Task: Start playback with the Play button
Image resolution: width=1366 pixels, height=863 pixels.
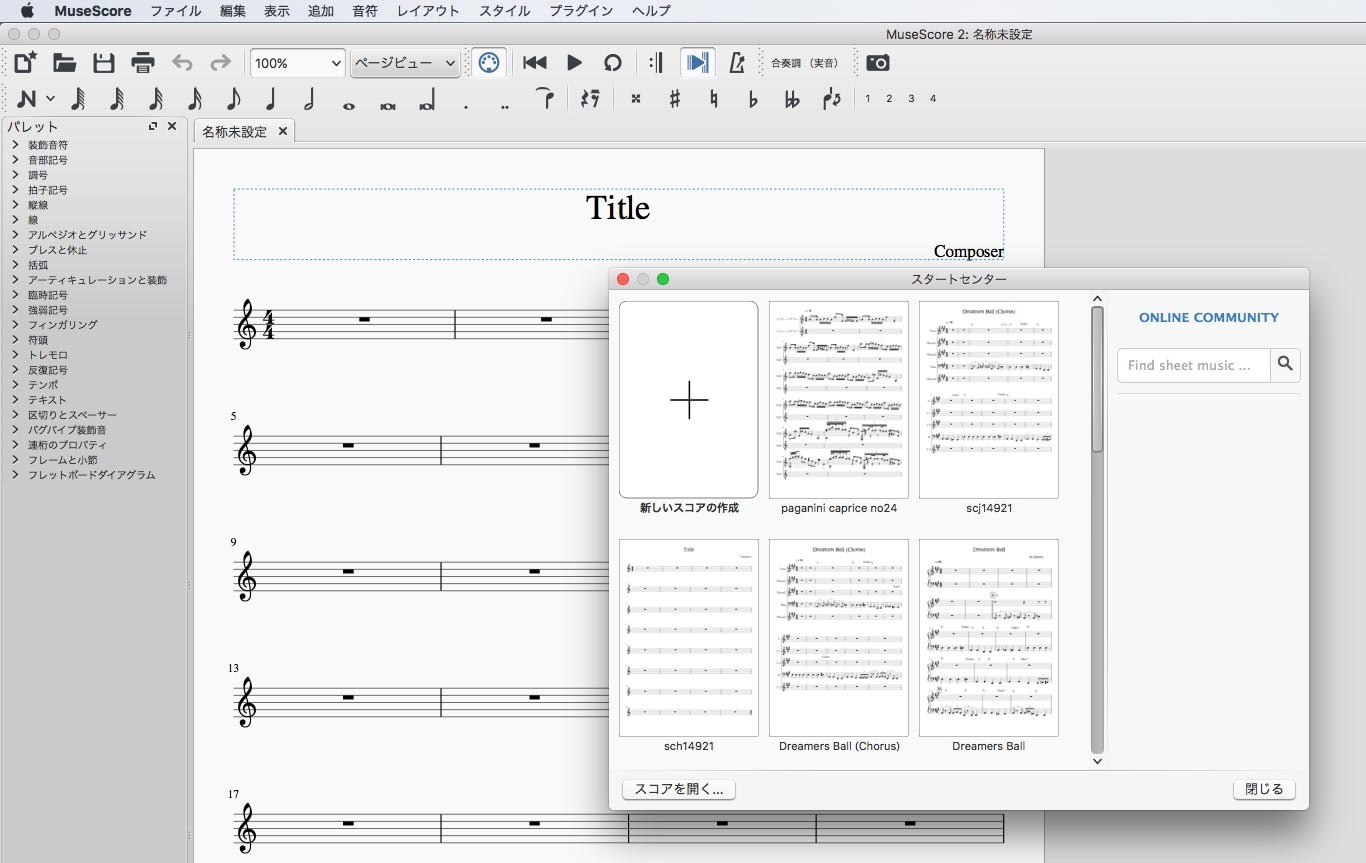Action: click(574, 63)
